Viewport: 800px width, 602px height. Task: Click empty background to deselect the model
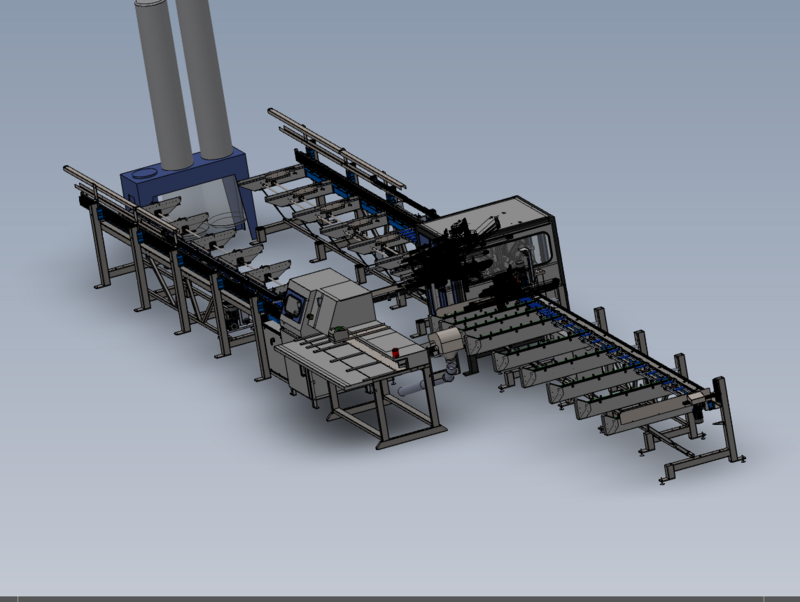pos(650,100)
